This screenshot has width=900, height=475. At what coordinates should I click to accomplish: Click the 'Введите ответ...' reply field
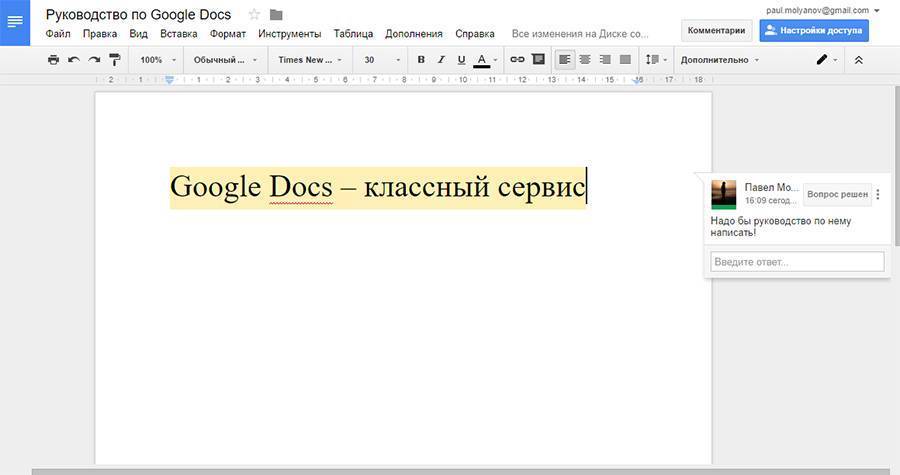click(797, 262)
